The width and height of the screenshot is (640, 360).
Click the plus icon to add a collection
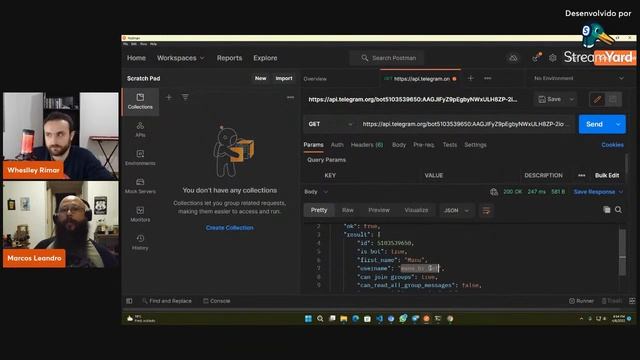pos(169,97)
